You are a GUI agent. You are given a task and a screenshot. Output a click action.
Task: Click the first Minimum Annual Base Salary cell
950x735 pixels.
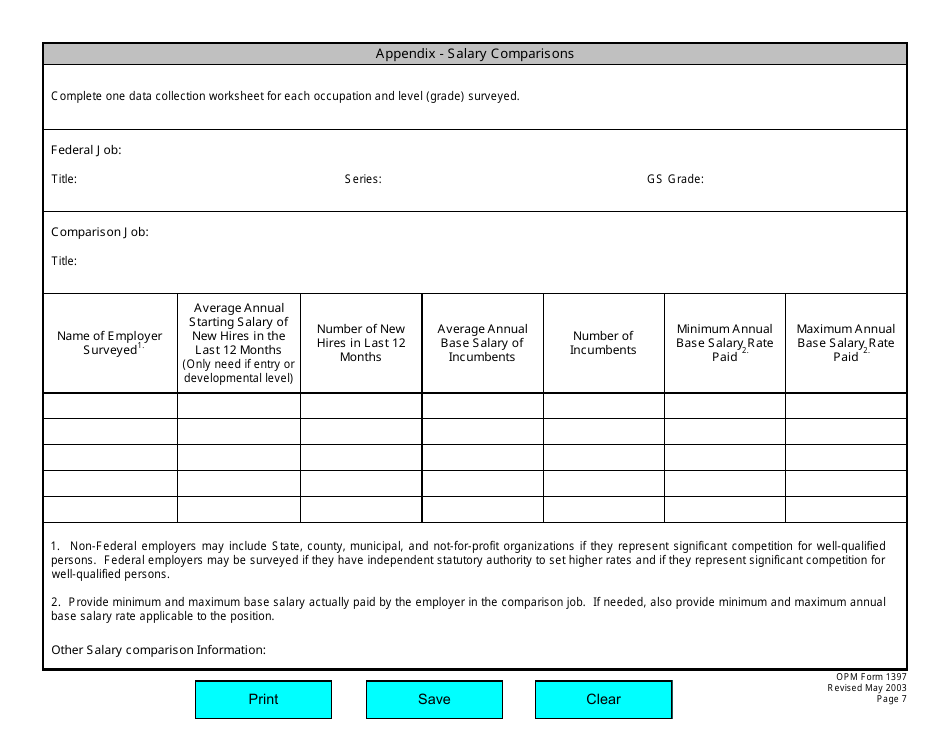(725, 405)
